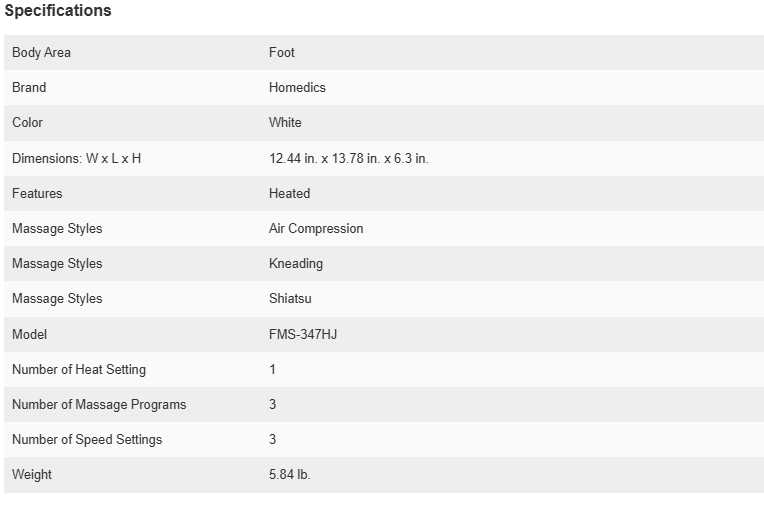Click the Model row label

tap(29, 334)
